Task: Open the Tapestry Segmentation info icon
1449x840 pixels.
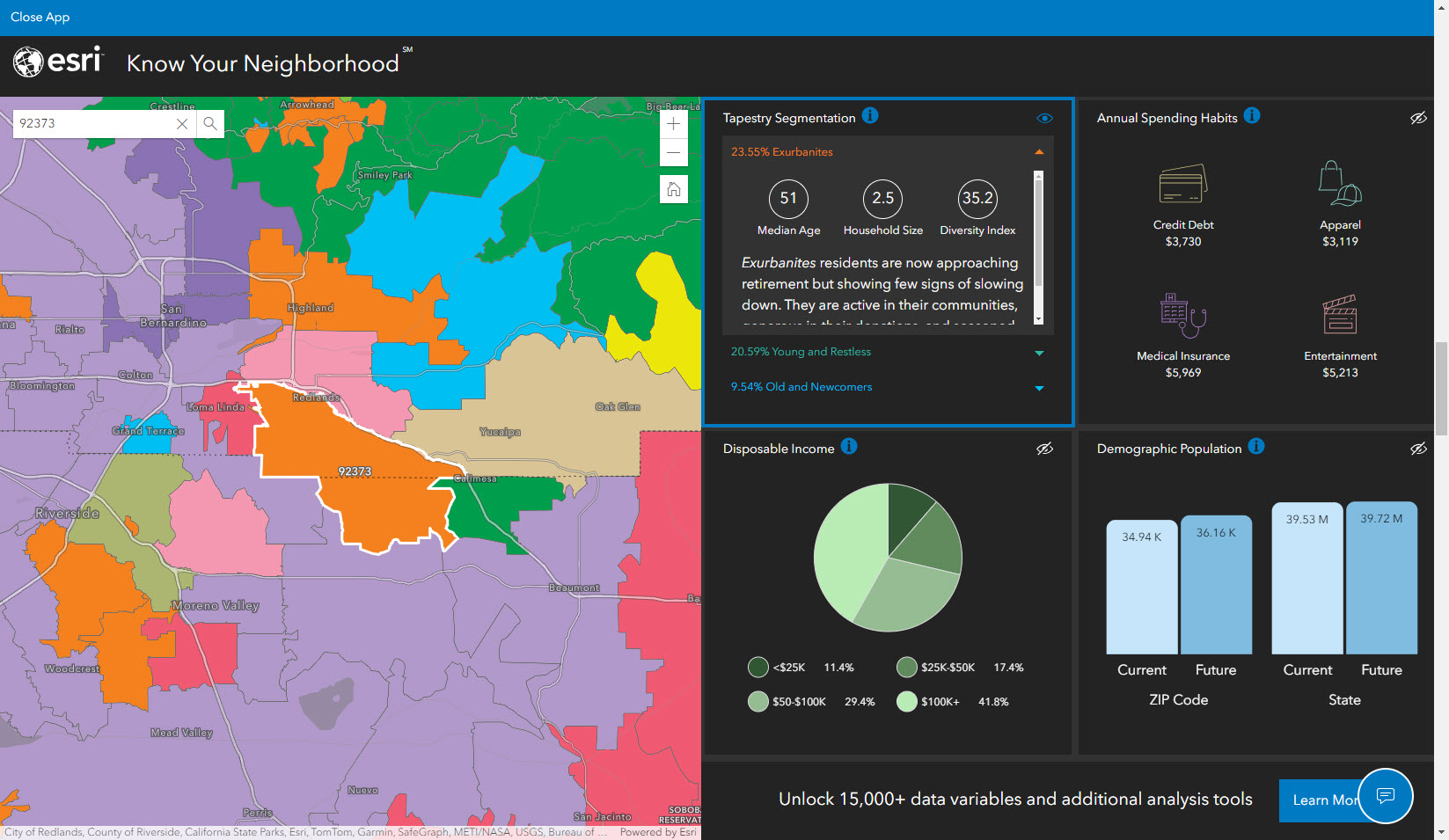Action: pyautogui.click(x=870, y=115)
